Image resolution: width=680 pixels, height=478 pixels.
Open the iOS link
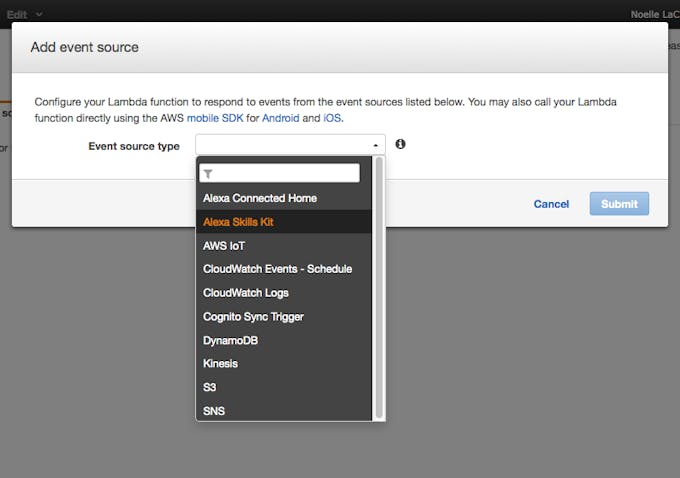coord(333,118)
